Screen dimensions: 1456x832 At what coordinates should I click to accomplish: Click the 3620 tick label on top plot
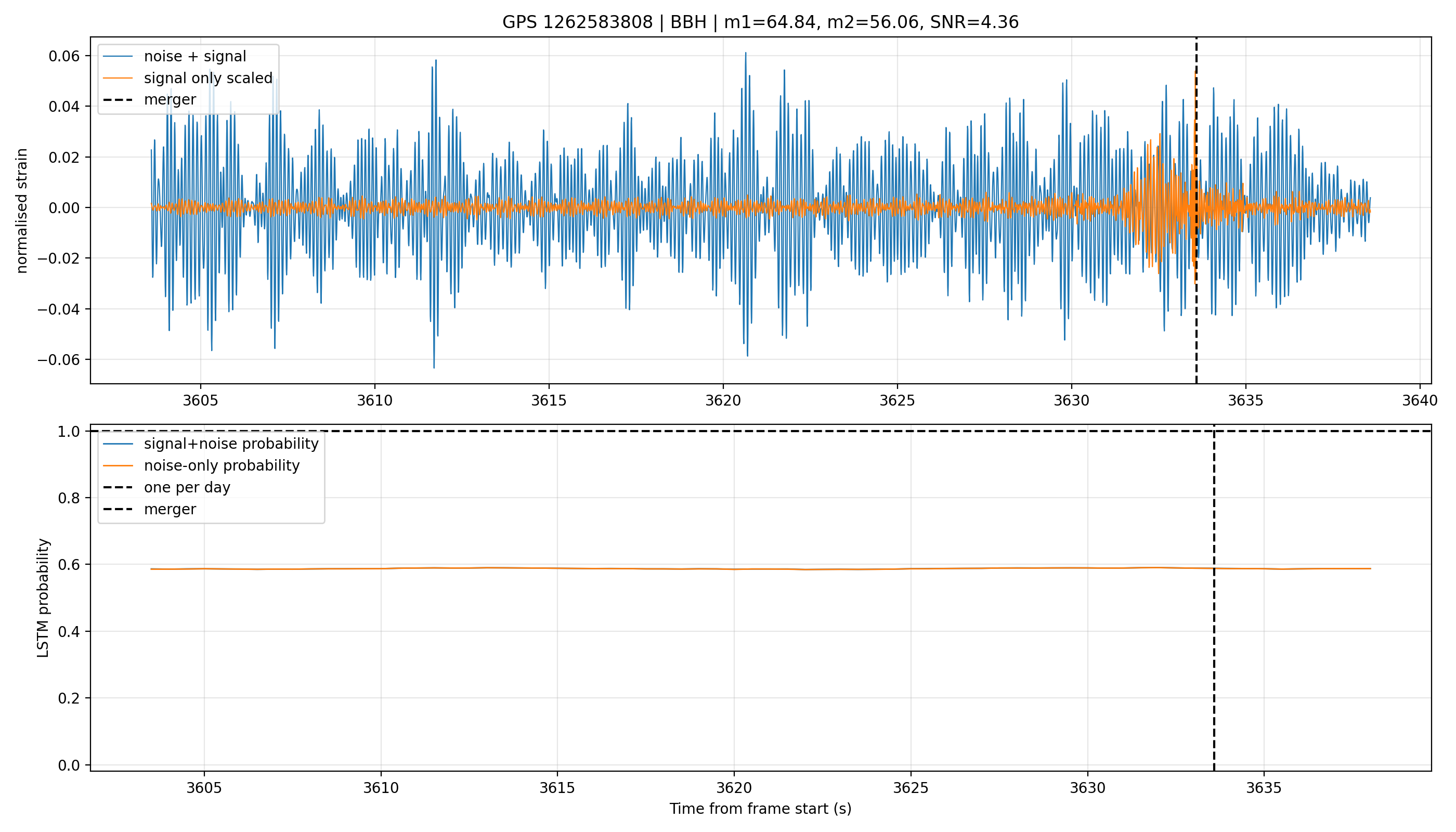(723, 400)
